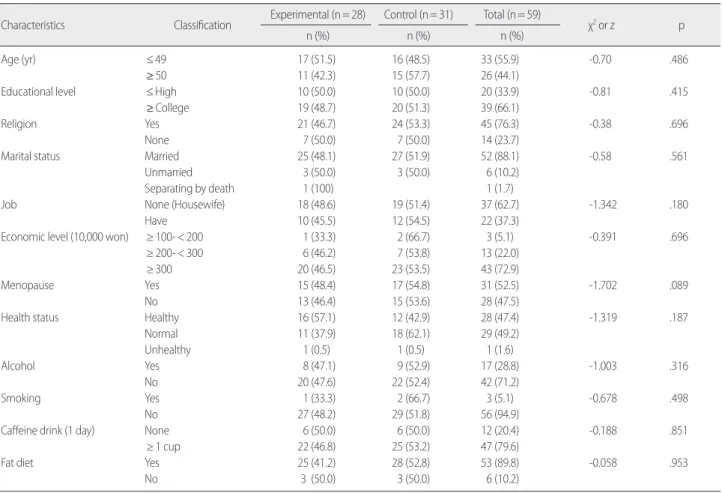Viewport: 722px width, 493px height.
Task: Click the p value '.486'
Action: tap(679, 59)
